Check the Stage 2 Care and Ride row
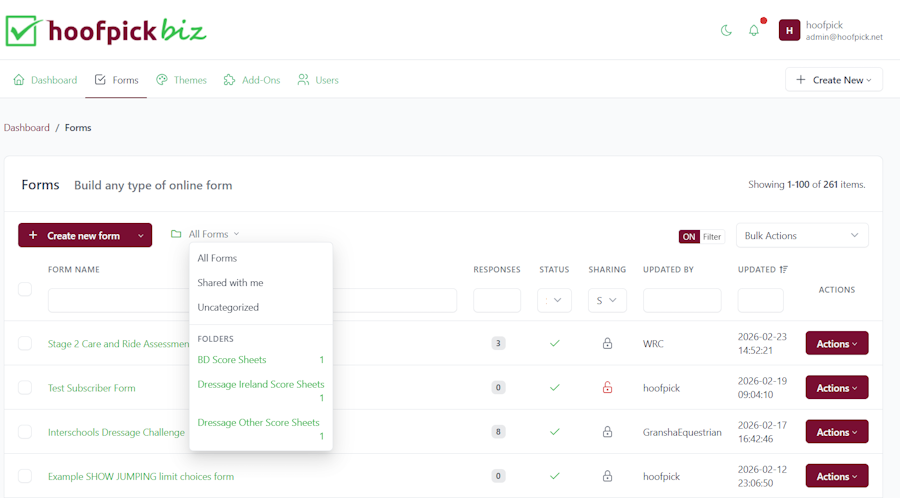The image size is (900, 498). click(x=25, y=344)
